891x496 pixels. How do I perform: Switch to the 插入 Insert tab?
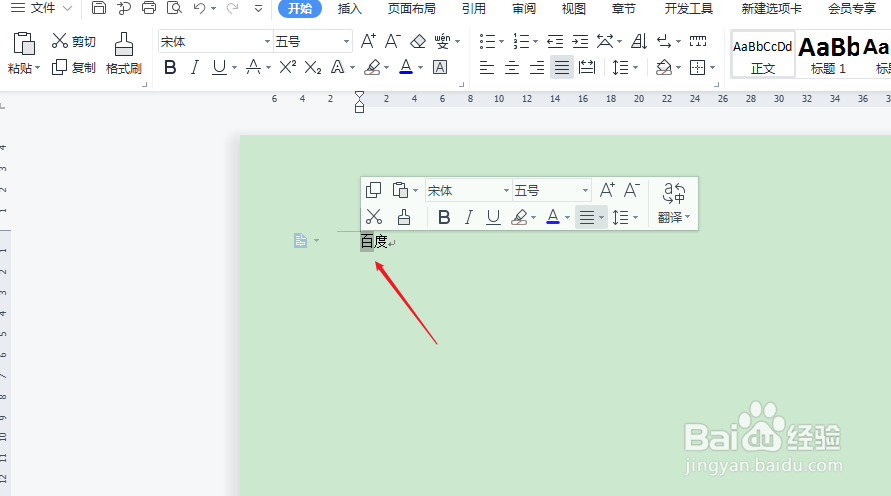point(349,9)
